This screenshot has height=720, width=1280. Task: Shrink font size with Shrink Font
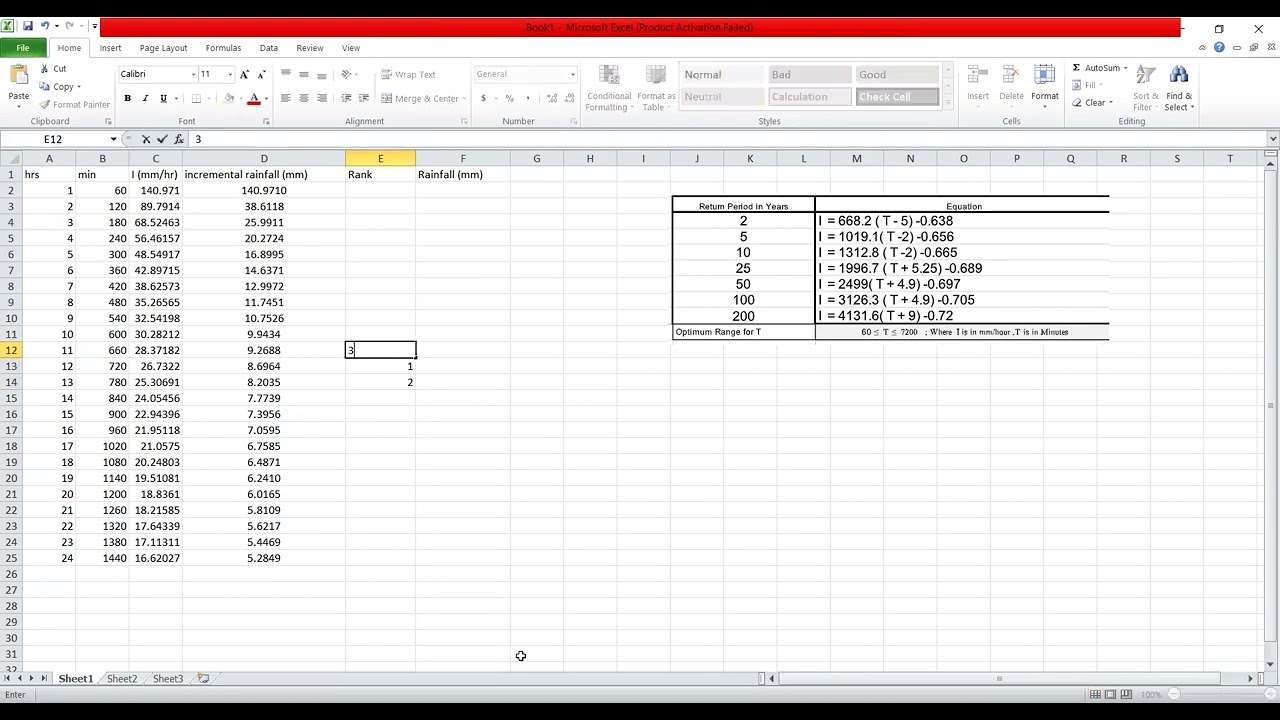pos(261,74)
